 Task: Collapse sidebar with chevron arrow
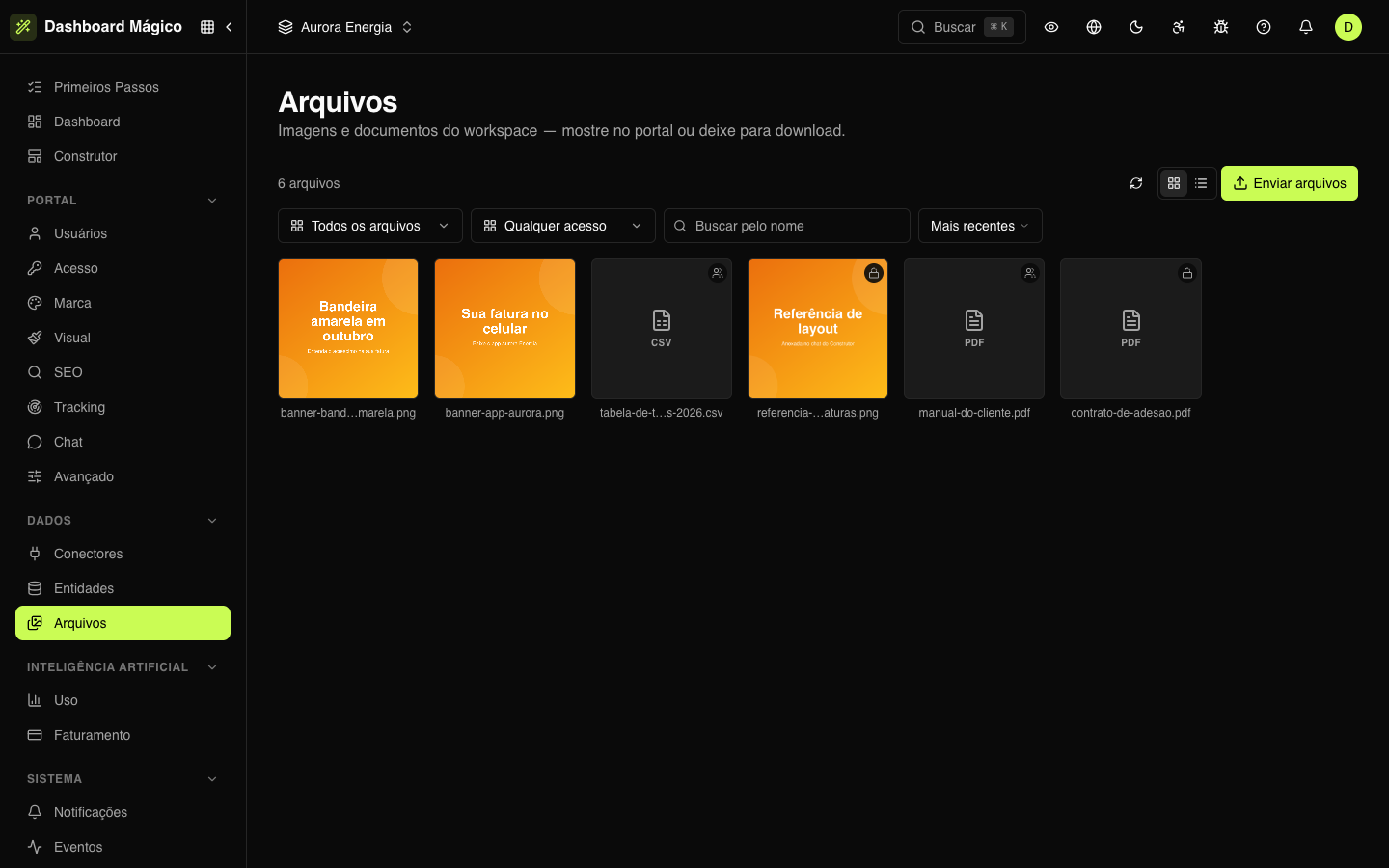(x=229, y=27)
